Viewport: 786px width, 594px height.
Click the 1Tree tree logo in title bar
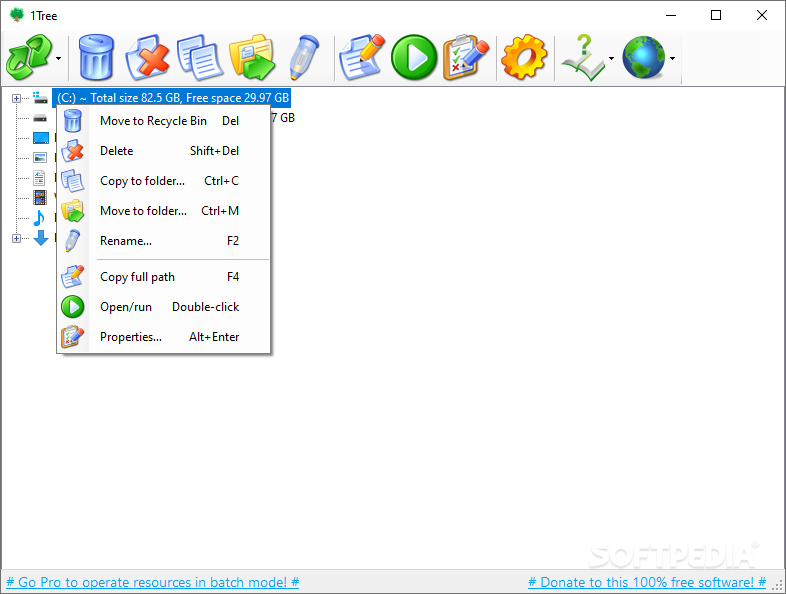17,15
